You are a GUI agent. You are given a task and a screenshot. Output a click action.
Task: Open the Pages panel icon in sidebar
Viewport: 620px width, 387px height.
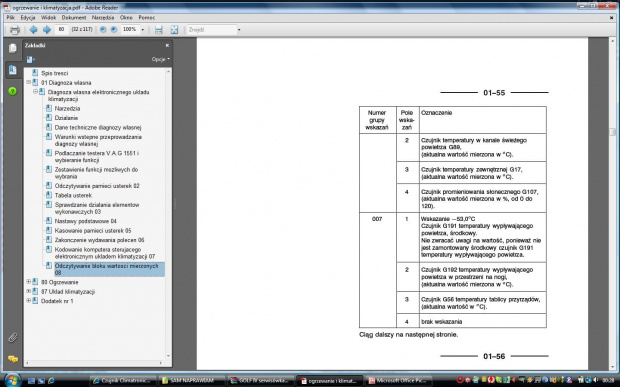[x=13, y=48]
